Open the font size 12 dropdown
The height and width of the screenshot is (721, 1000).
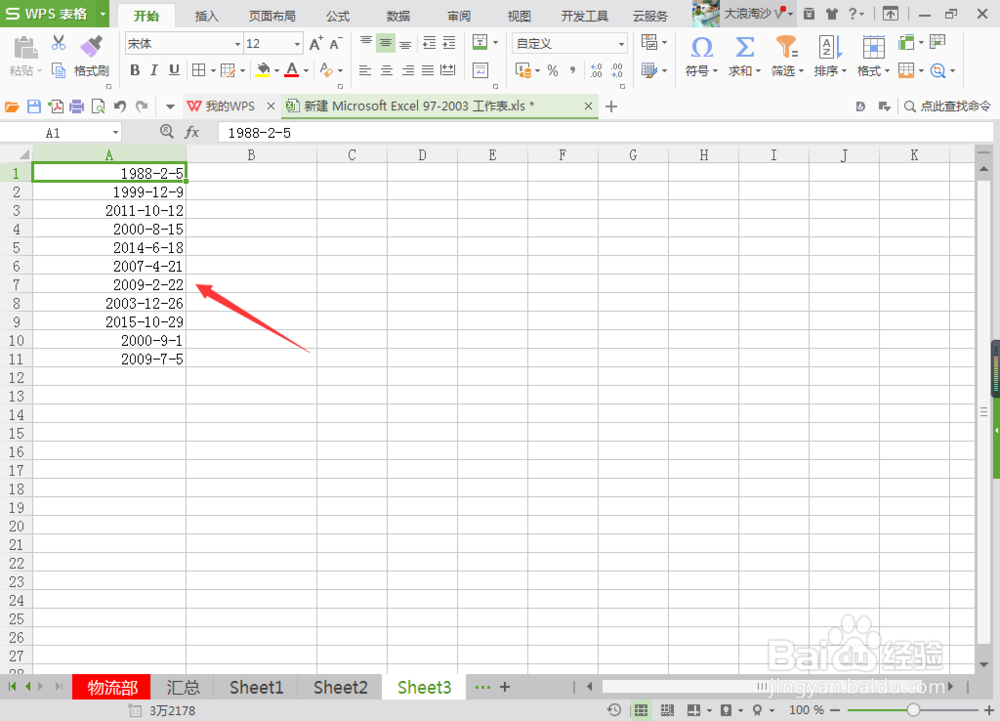pyautogui.click(x=297, y=44)
